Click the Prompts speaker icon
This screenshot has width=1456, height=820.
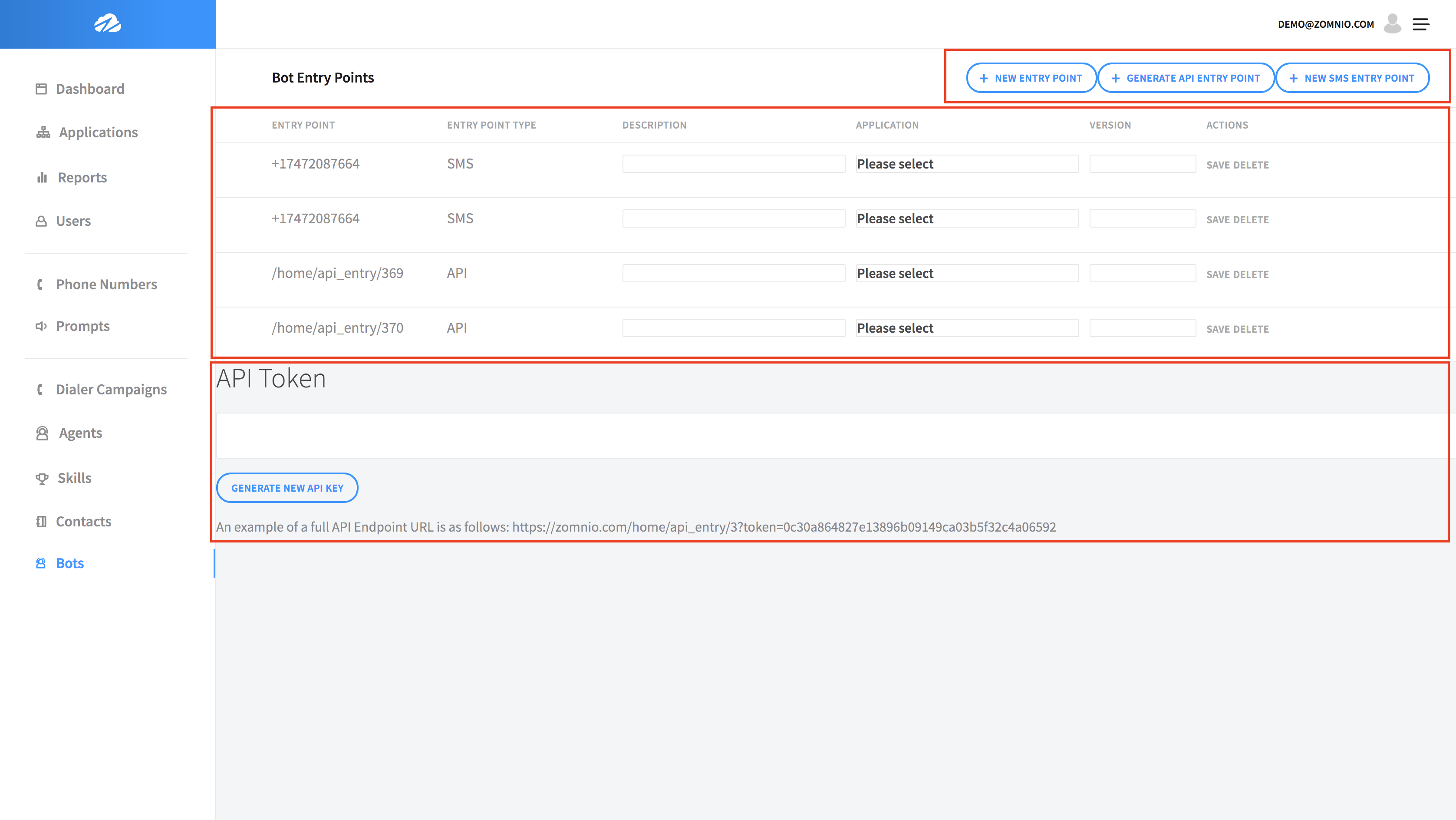click(x=41, y=326)
